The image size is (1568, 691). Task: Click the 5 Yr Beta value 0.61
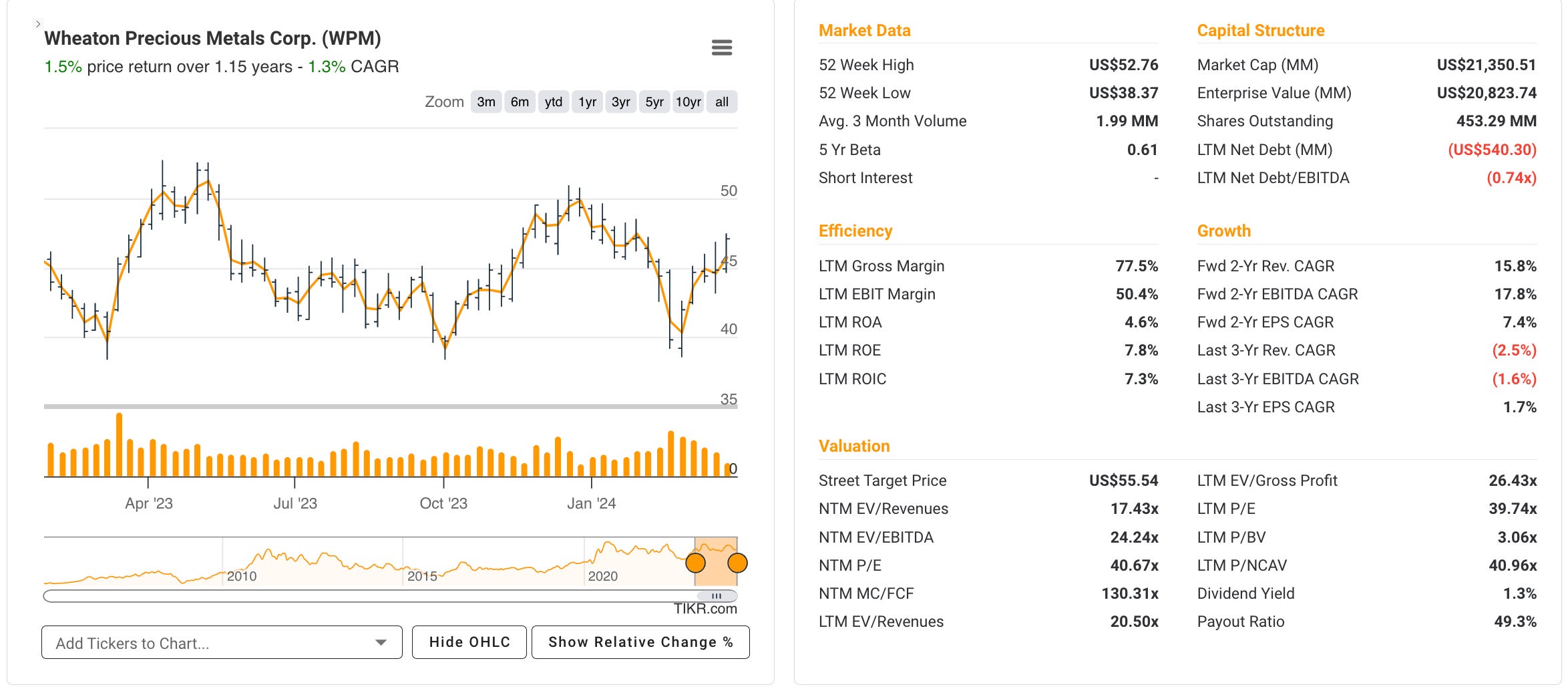click(1142, 150)
